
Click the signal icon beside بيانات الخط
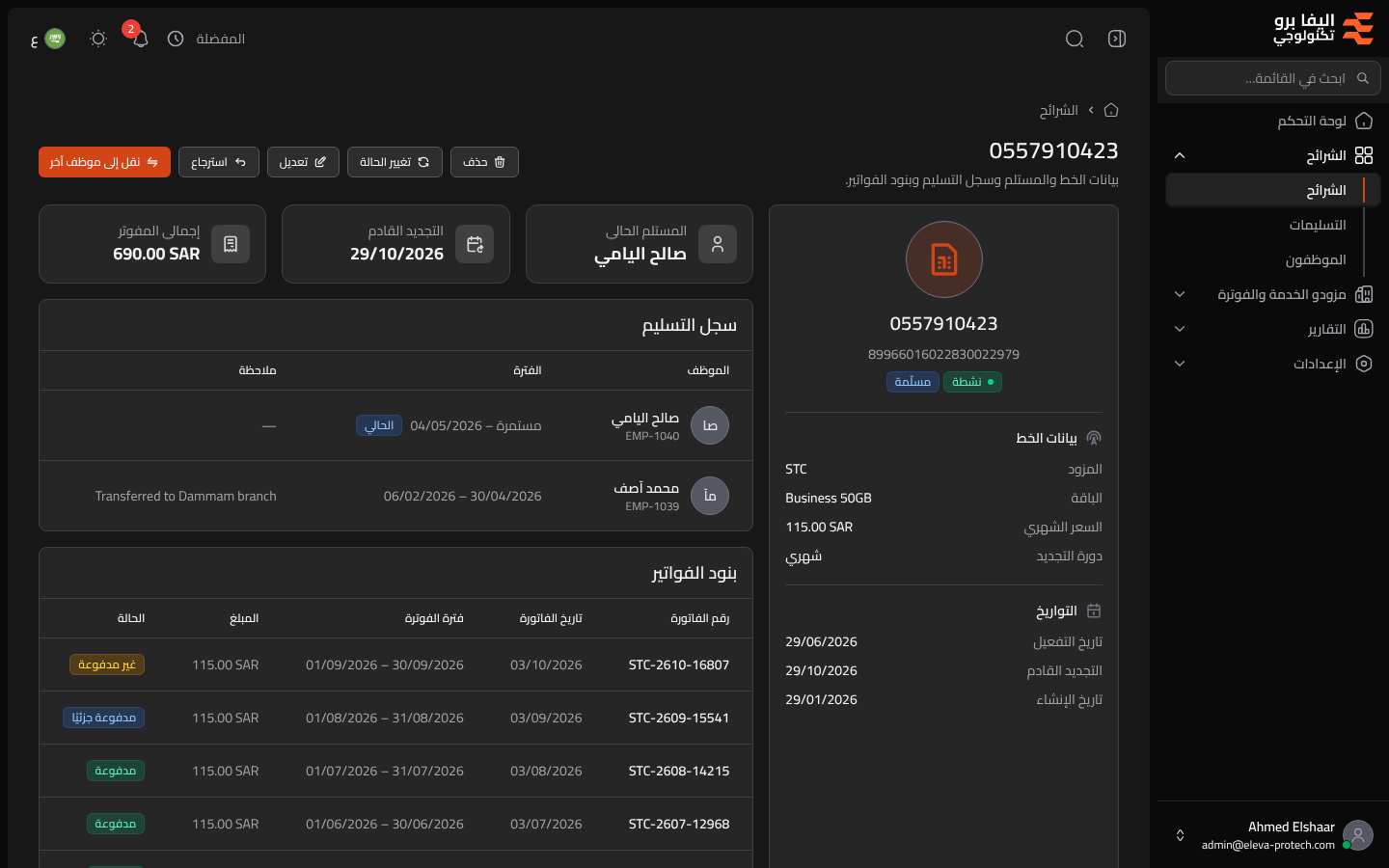tap(1094, 438)
